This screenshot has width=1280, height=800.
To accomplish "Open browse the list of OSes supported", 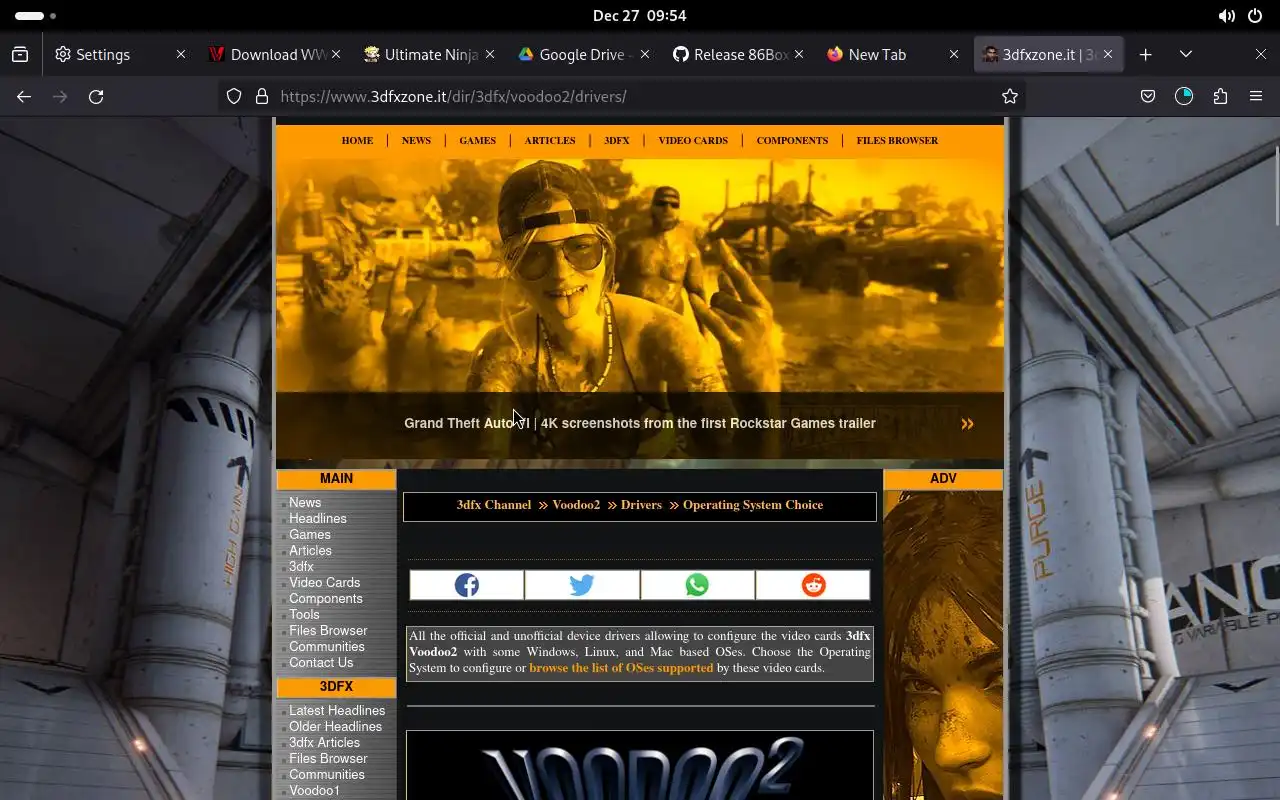I will point(621,668).
